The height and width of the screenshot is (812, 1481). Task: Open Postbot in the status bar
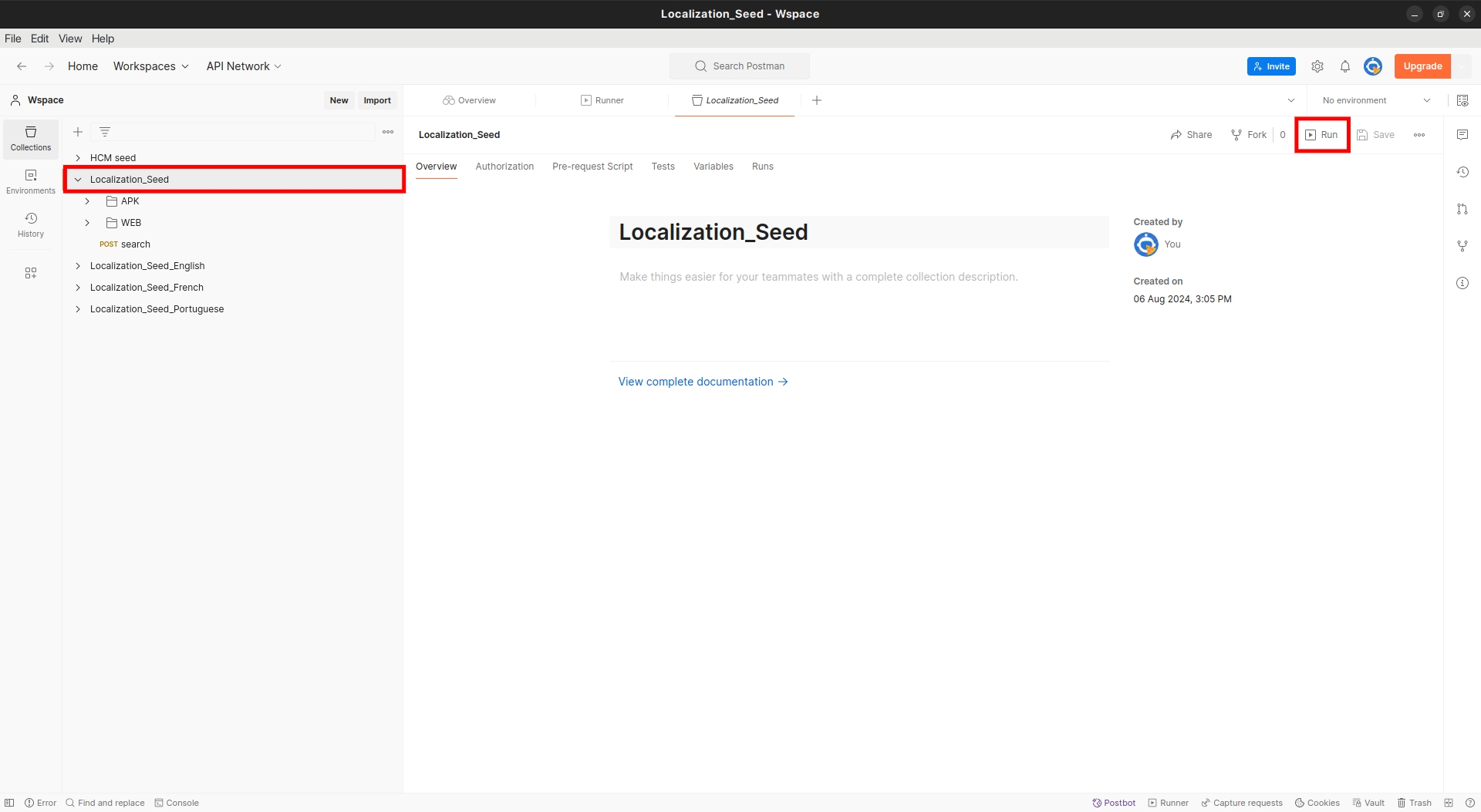pos(1114,803)
